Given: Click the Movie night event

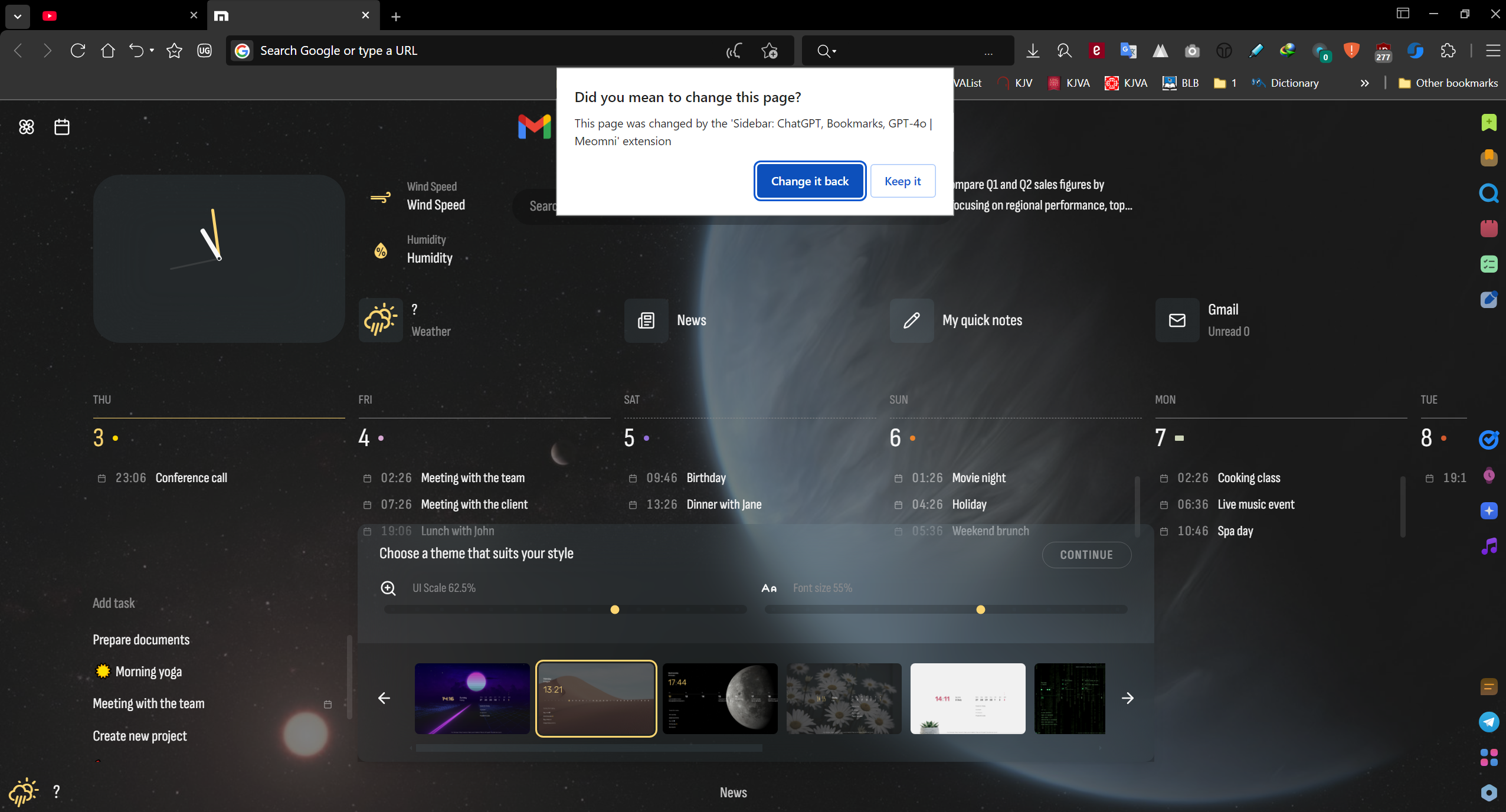Looking at the screenshot, I should click(x=979, y=478).
